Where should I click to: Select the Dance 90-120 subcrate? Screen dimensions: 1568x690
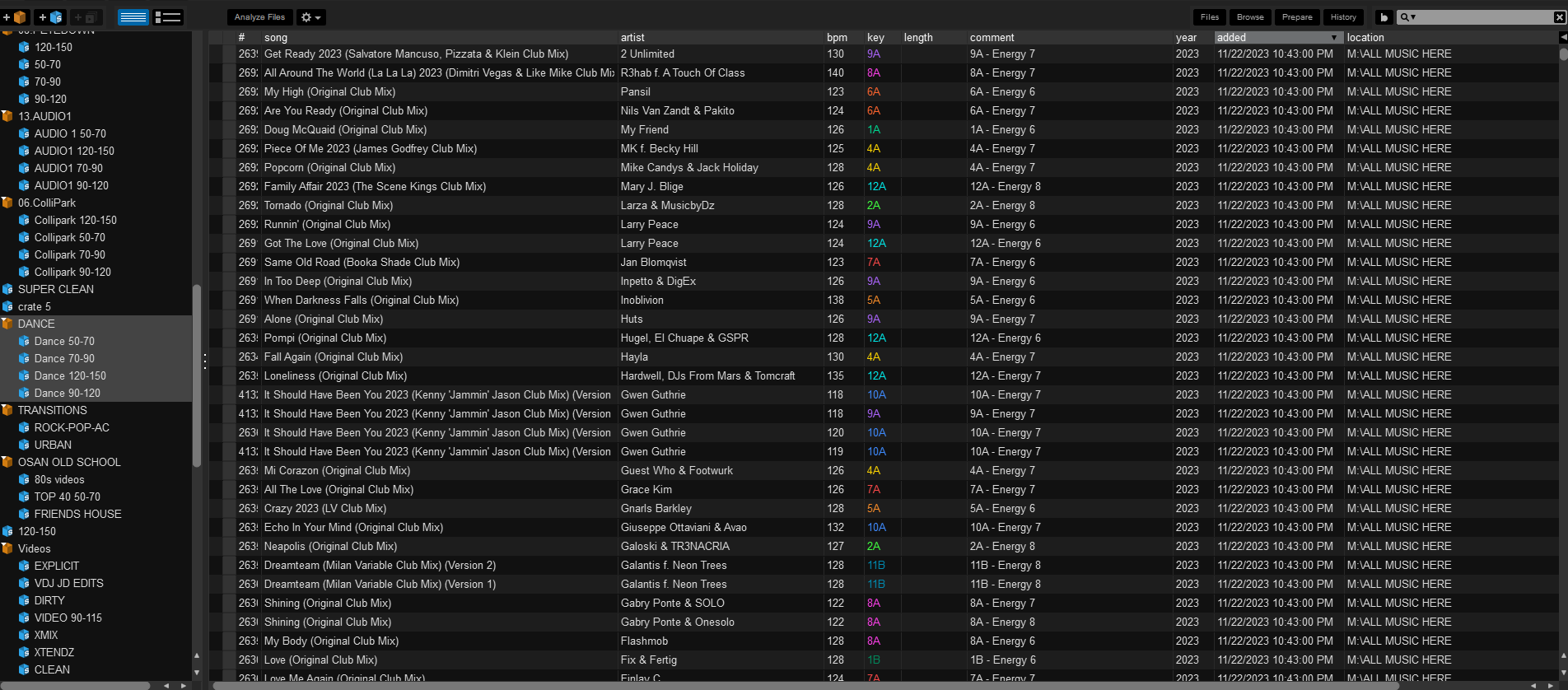[x=67, y=393]
